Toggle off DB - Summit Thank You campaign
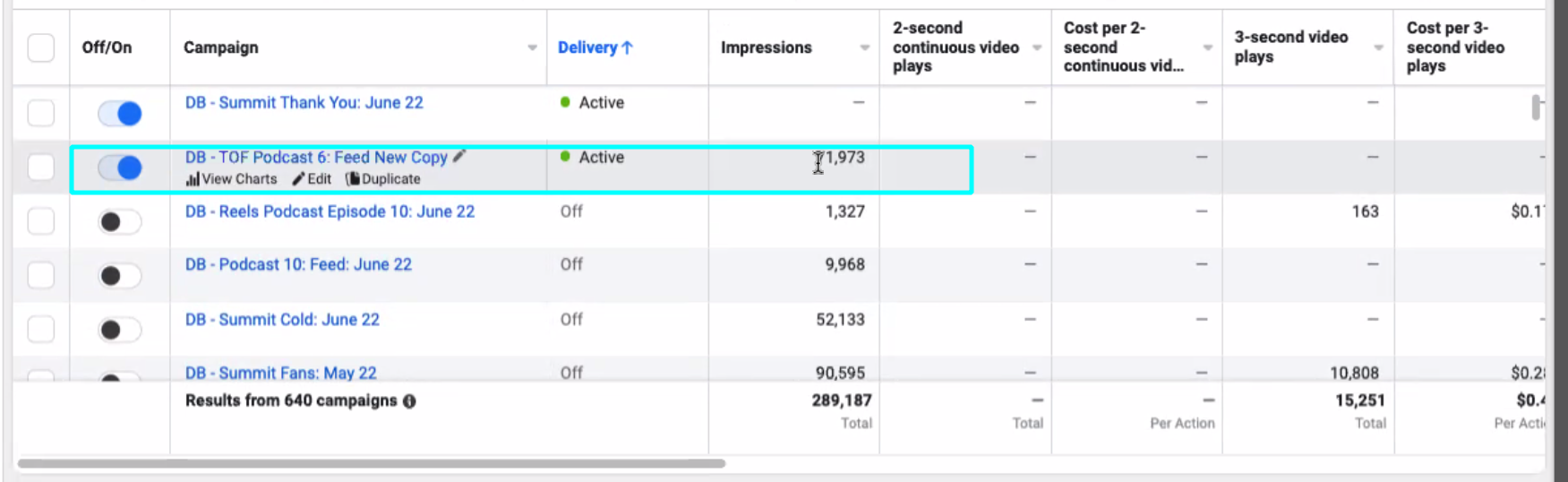 click(120, 114)
